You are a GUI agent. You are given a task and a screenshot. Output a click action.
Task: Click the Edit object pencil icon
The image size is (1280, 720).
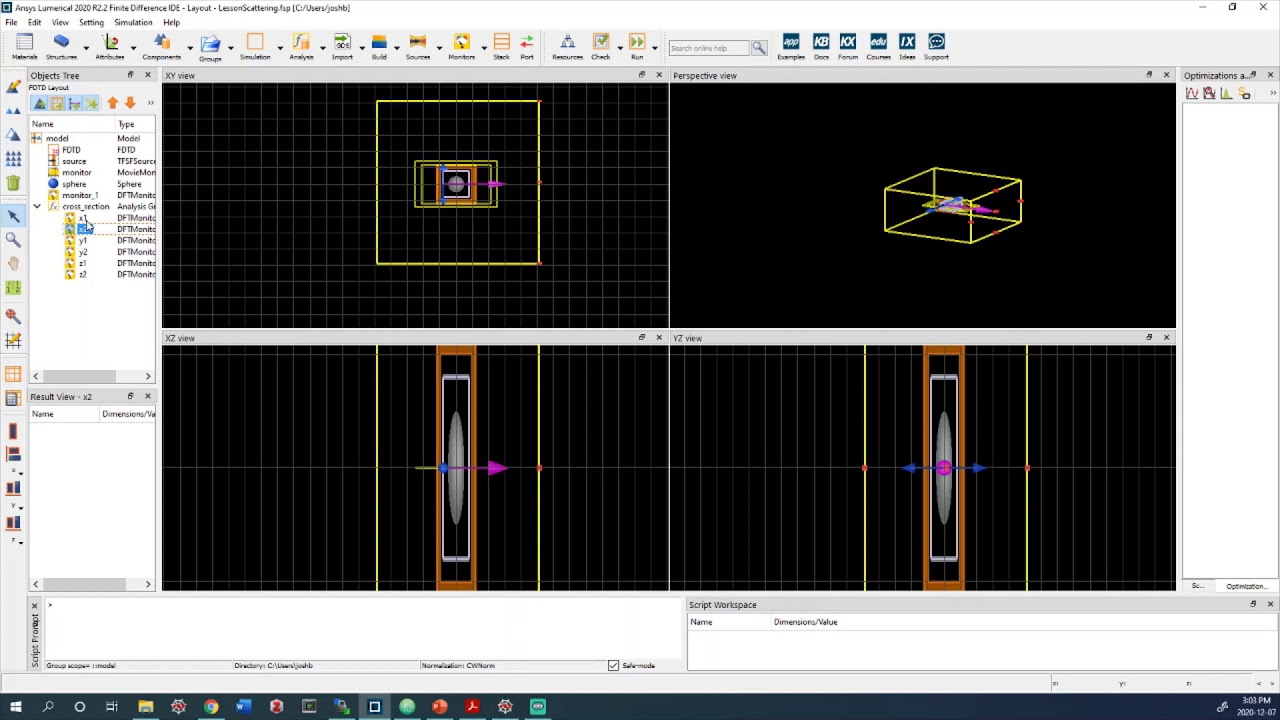coord(13,87)
